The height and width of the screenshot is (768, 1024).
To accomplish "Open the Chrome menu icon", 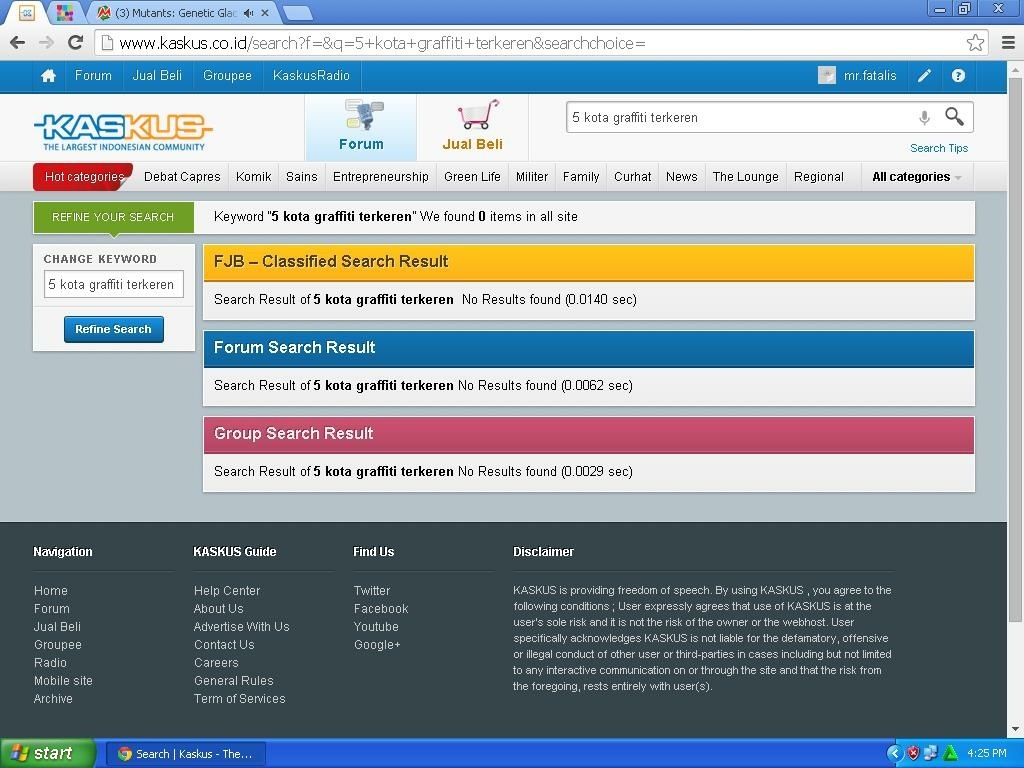I will point(1008,42).
